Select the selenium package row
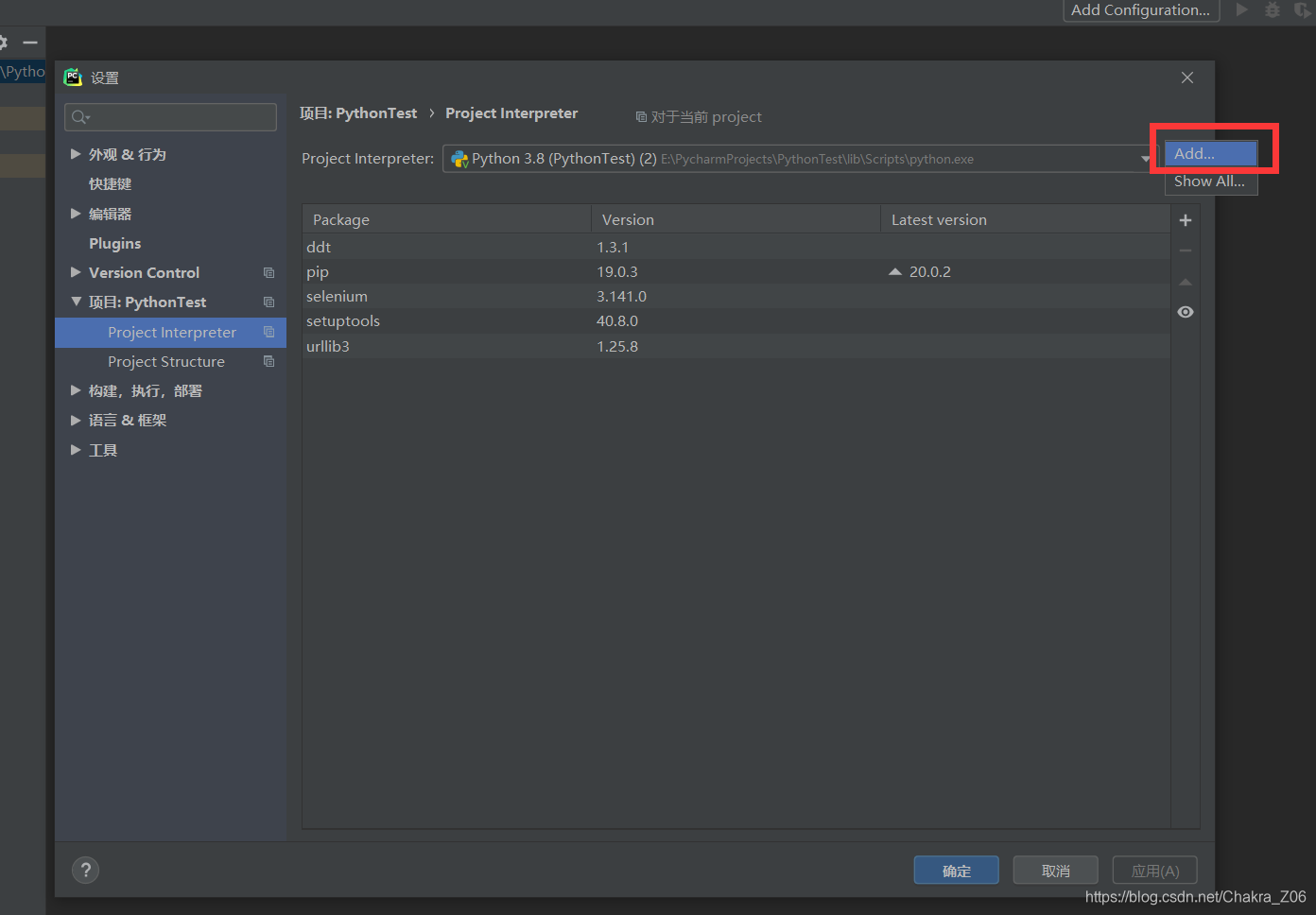This screenshot has width=1316, height=915. click(736, 296)
